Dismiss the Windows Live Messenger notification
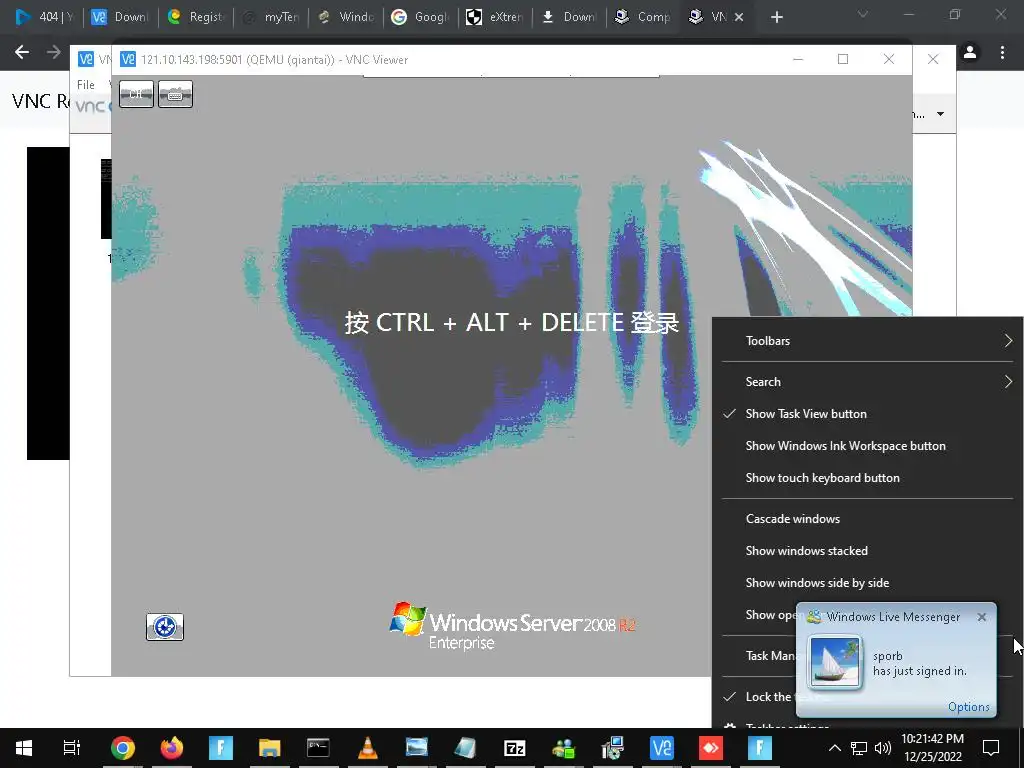 [x=982, y=617]
